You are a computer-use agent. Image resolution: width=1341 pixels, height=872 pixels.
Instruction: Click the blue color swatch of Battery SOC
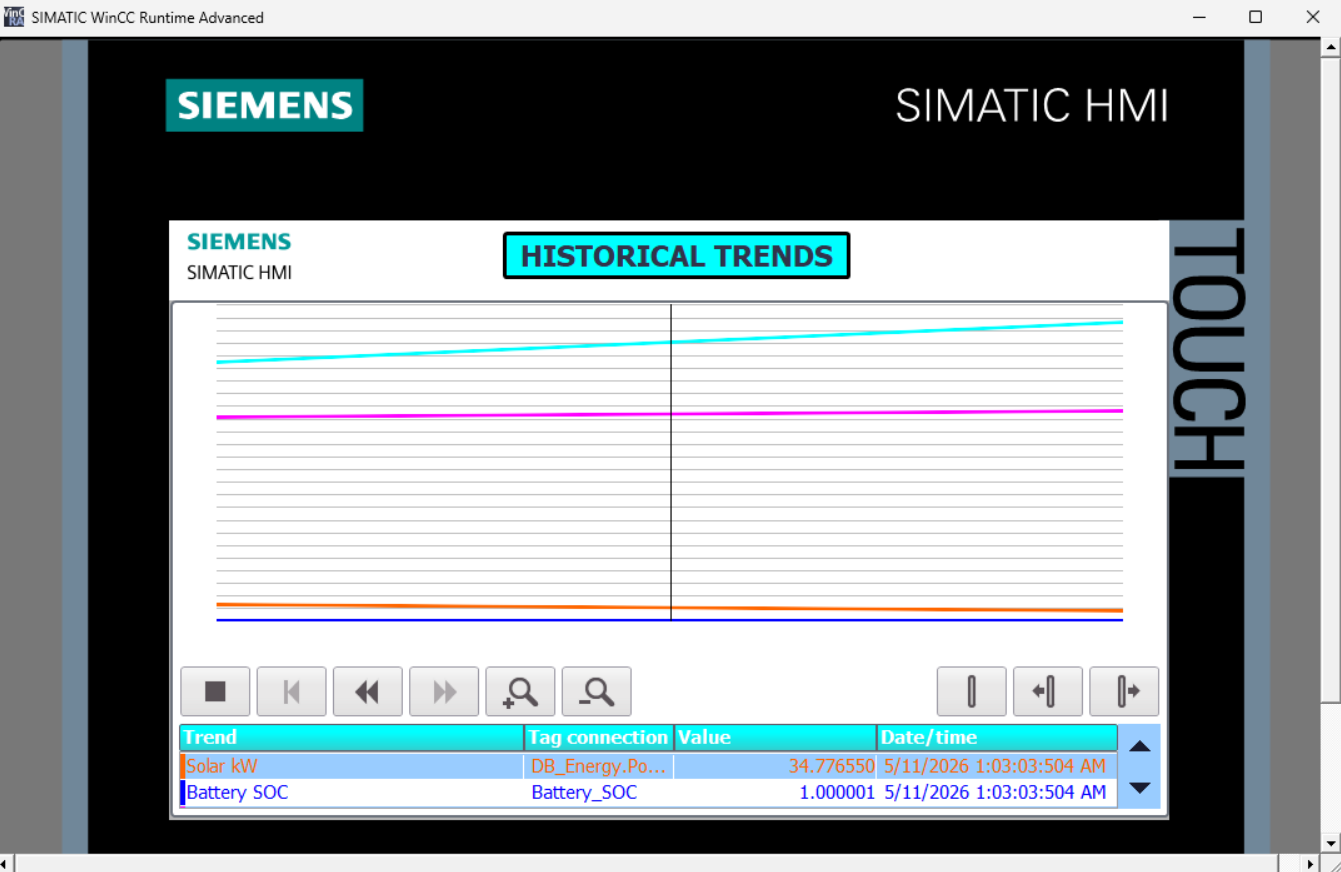[x=182, y=793]
